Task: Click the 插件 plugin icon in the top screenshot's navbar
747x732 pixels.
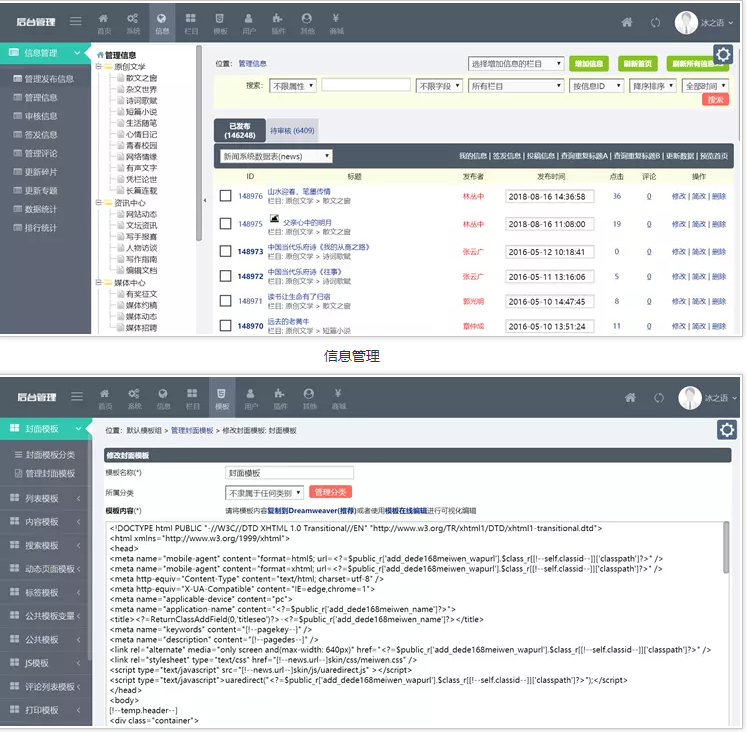Action: point(278,22)
